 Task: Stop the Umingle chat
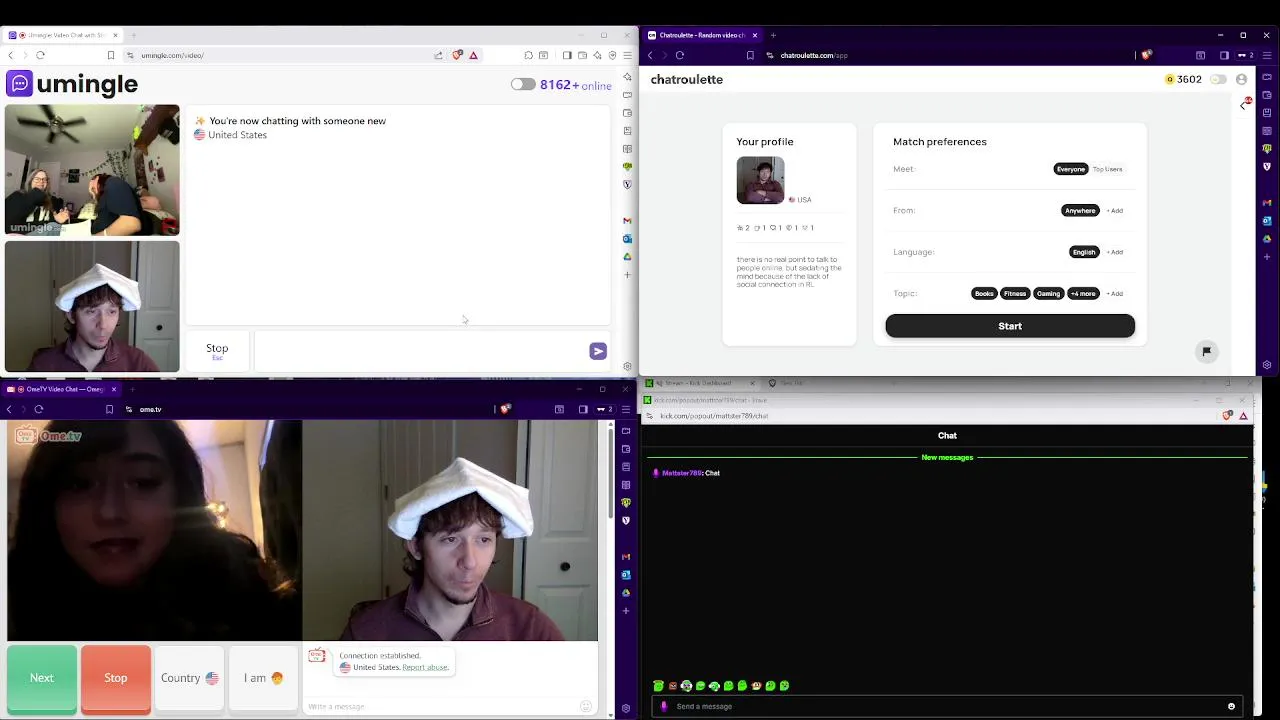pyautogui.click(x=217, y=350)
